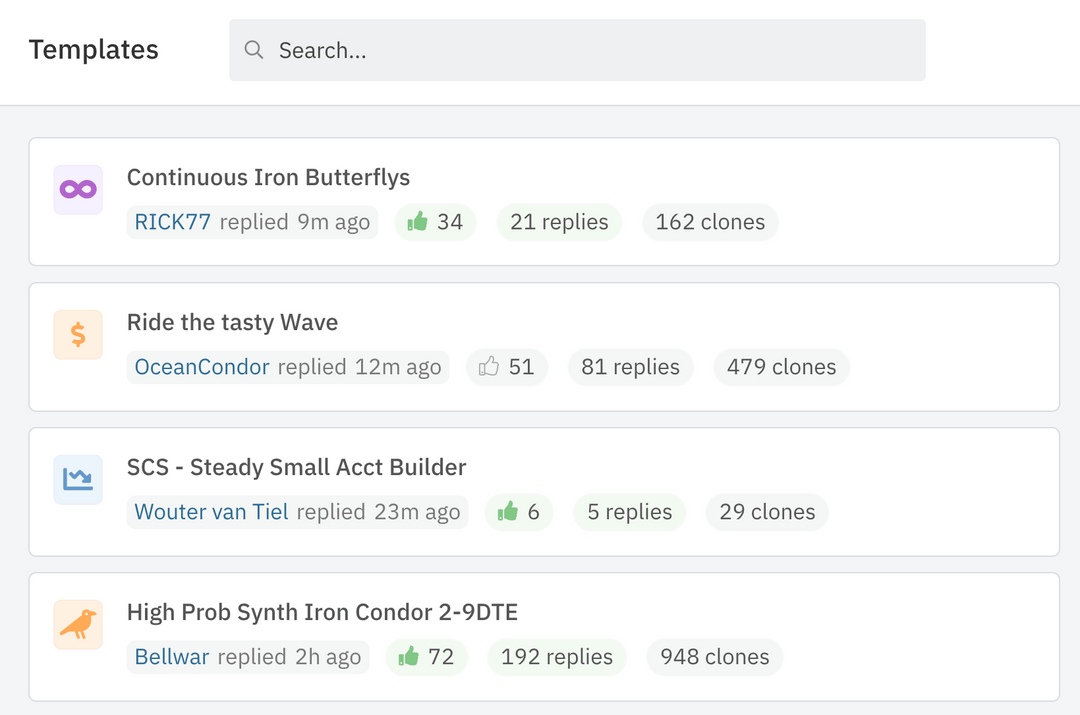Toggle thumbs up showing 72 likes
The image size is (1080, 715).
[426, 657]
